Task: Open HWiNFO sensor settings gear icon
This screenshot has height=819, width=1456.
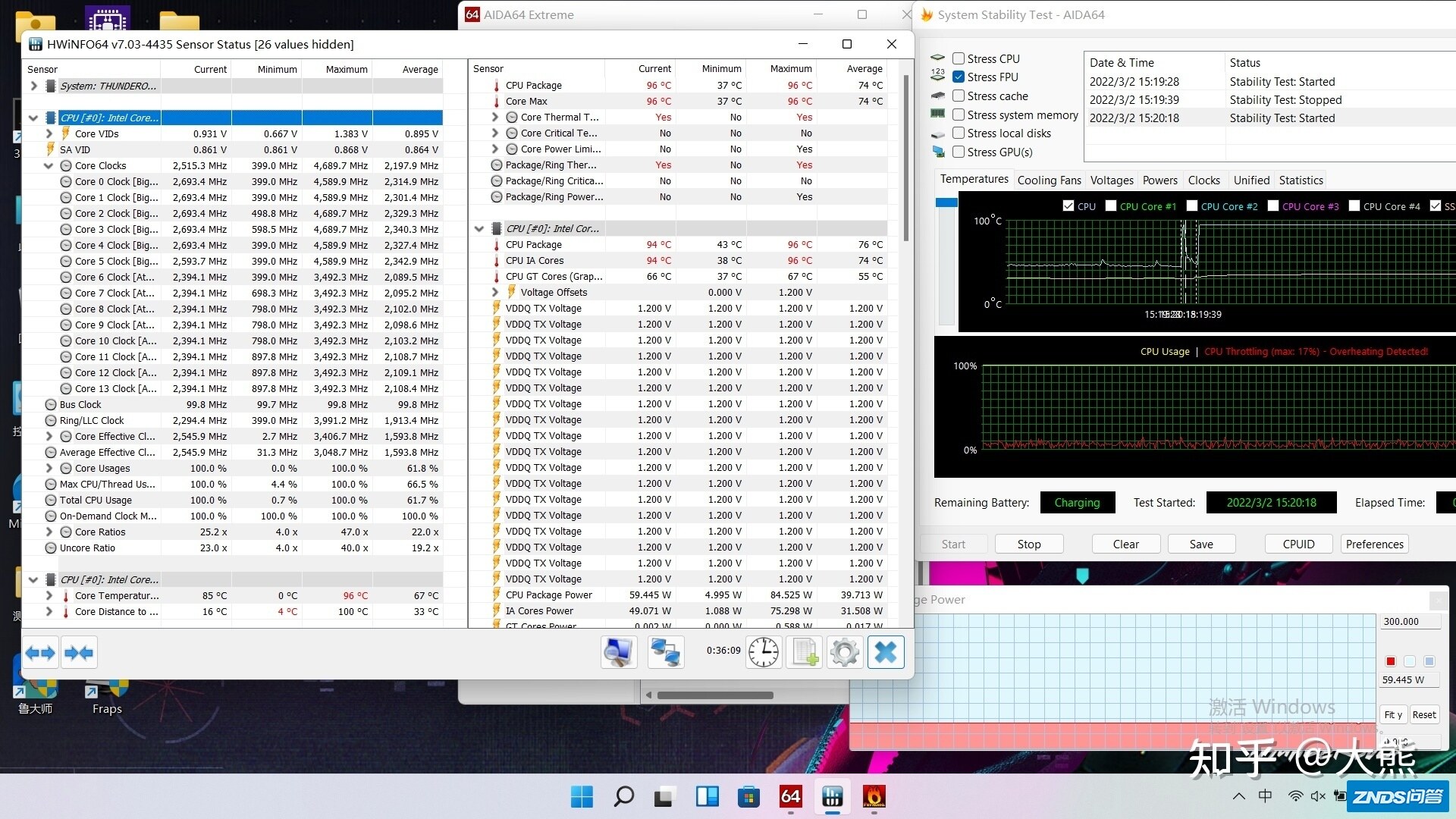Action: pos(845,652)
